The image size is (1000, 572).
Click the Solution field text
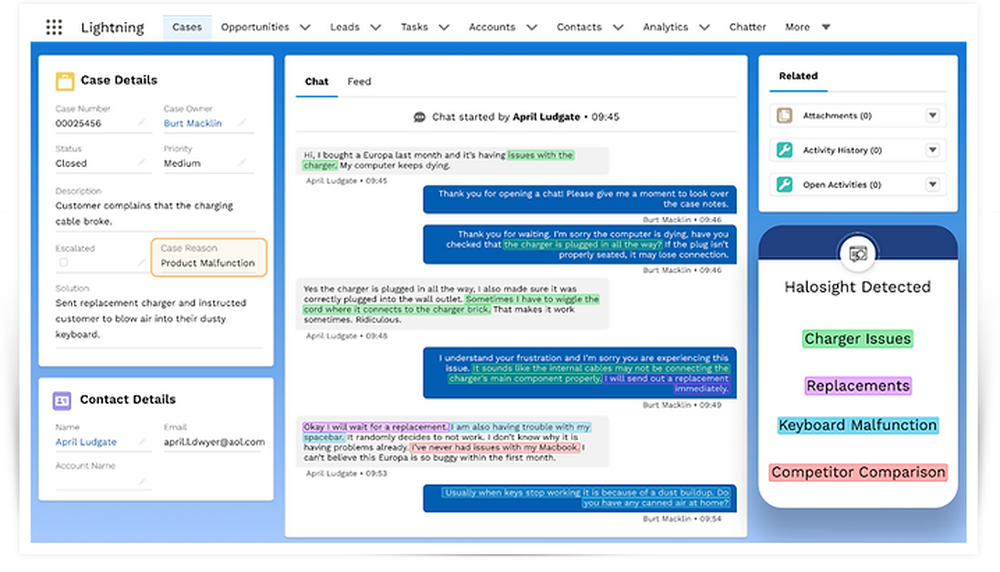pyautogui.click(x=151, y=318)
